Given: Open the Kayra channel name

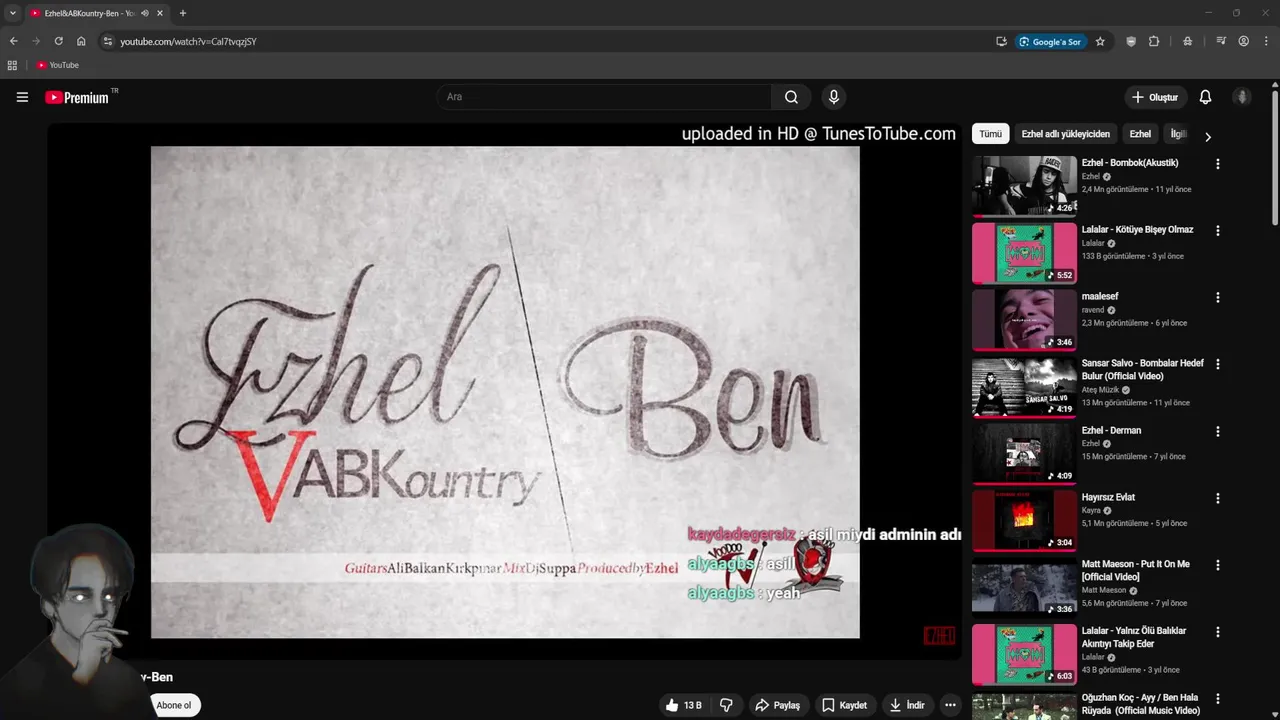Looking at the screenshot, I should click(x=1092, y=510).
